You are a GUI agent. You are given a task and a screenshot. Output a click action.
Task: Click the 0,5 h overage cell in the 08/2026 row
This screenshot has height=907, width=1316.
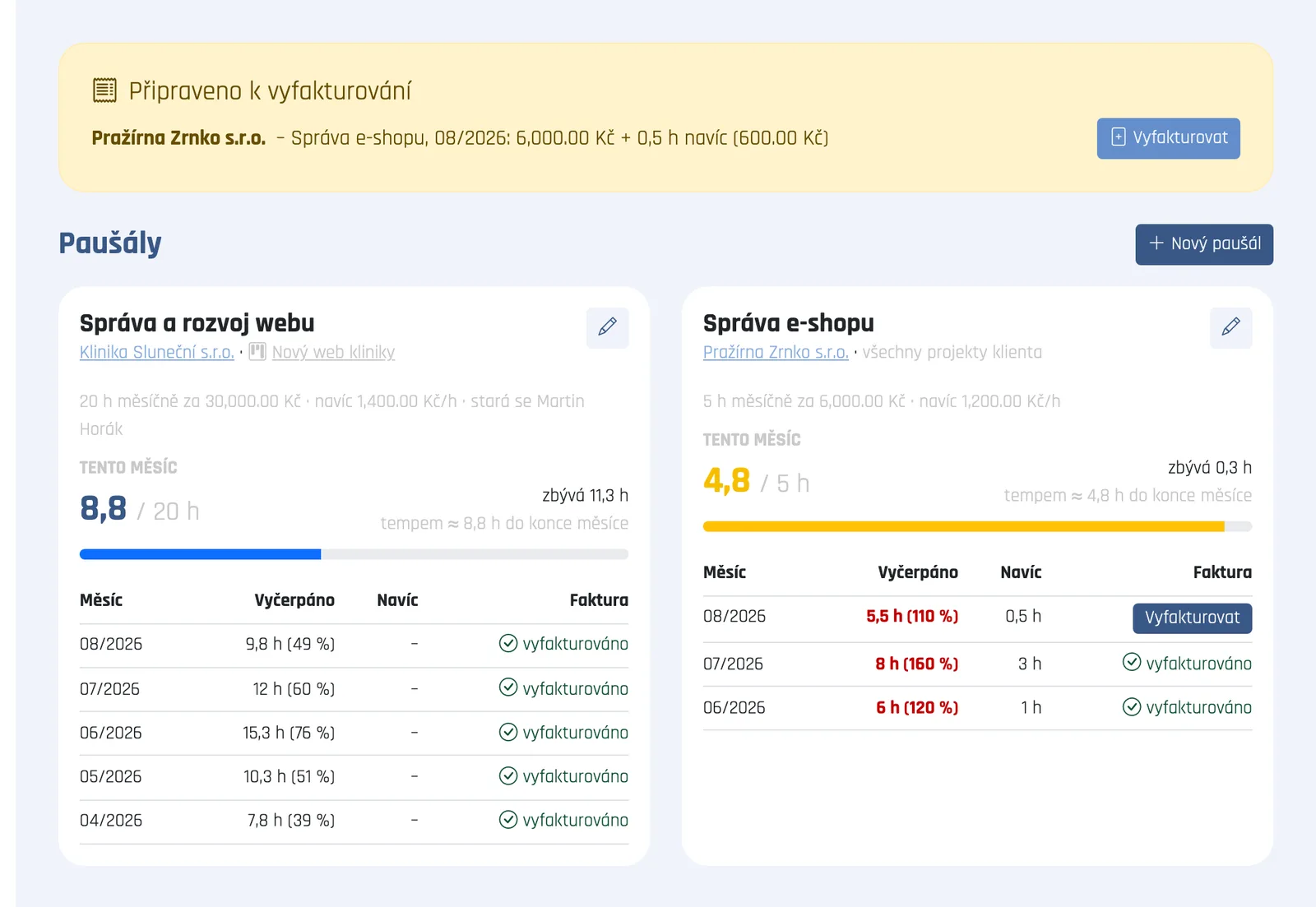(1023, 616)
